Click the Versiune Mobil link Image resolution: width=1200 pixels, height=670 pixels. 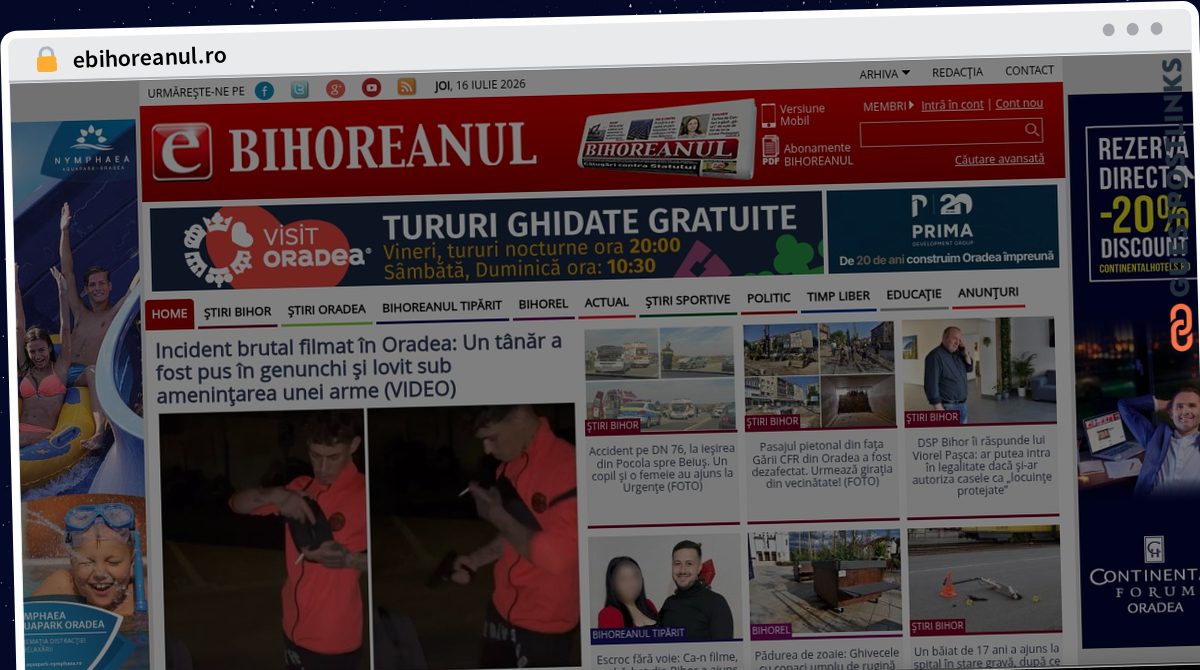[802, 115]
